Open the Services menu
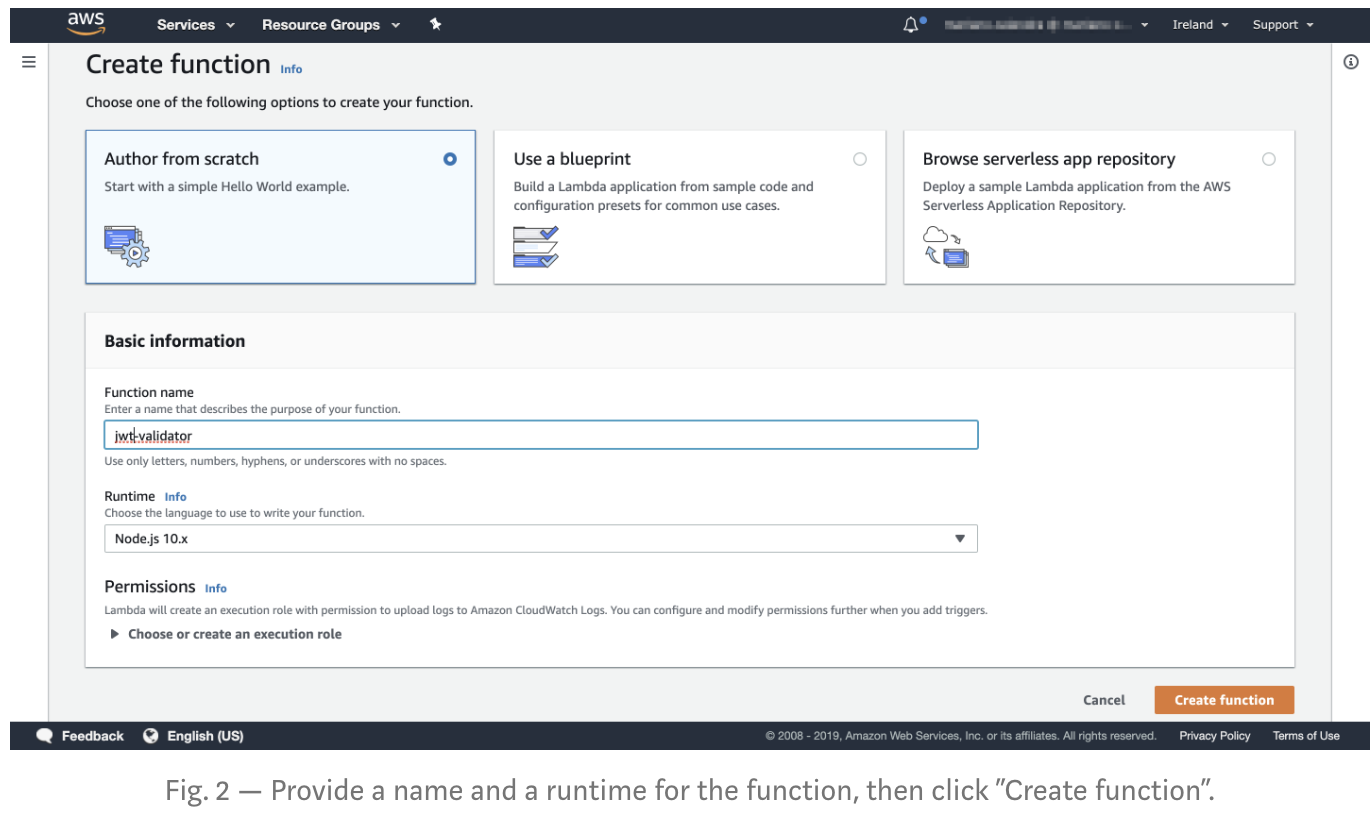1372x824 pixels. pos(195,25)
